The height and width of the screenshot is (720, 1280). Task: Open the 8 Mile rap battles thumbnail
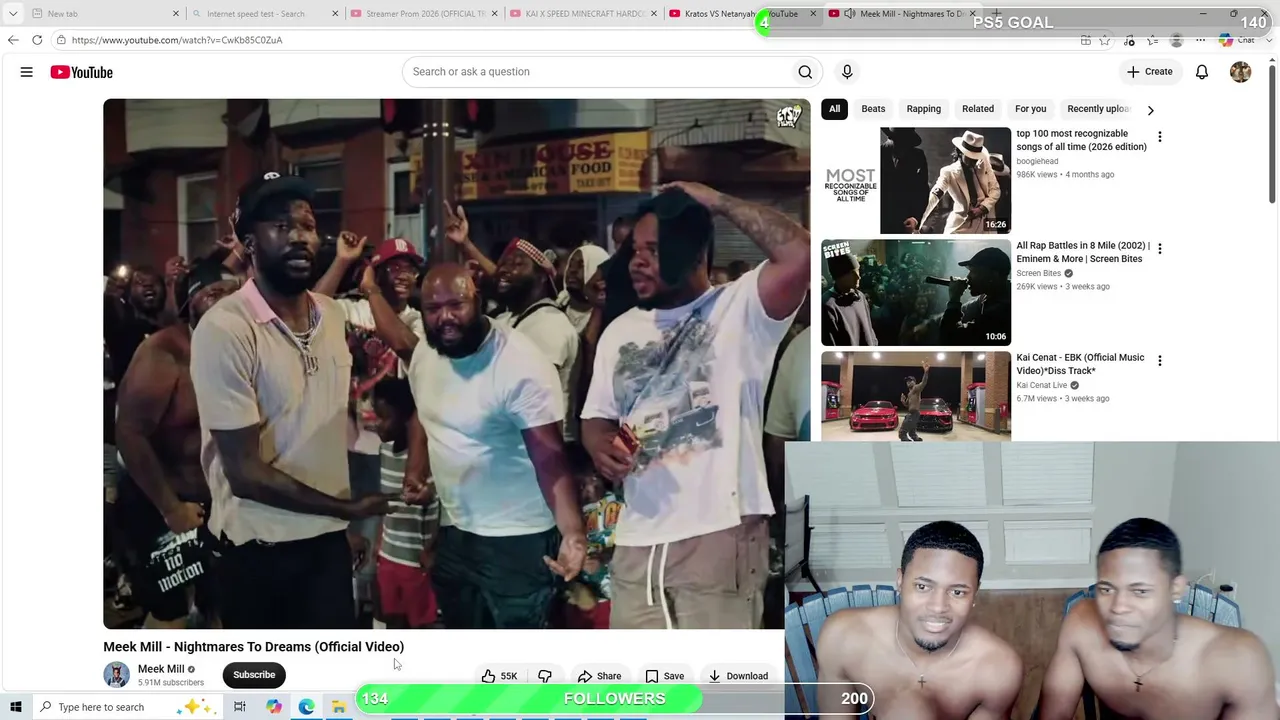tap(916, 292)
